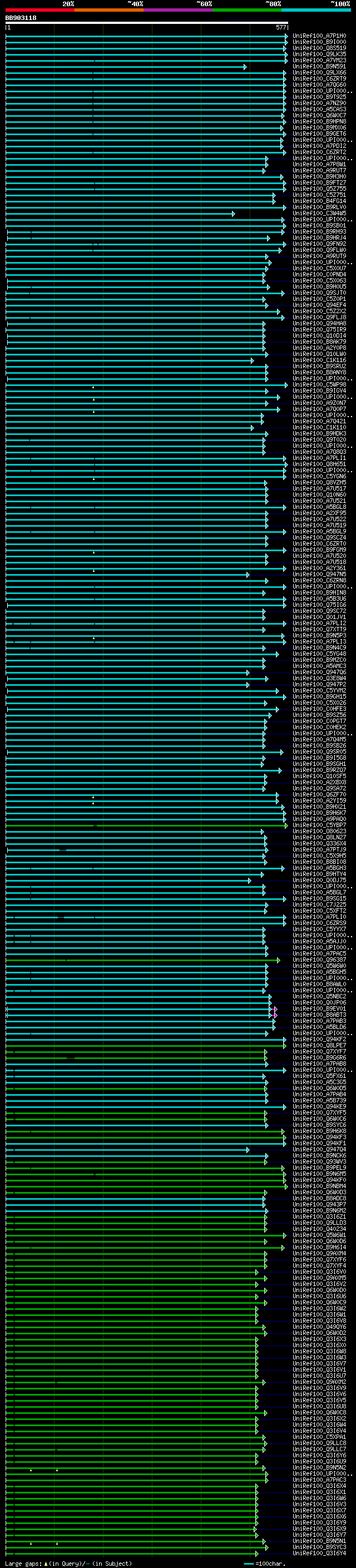Click the label UniRef100_B9T925

[319, 97]
